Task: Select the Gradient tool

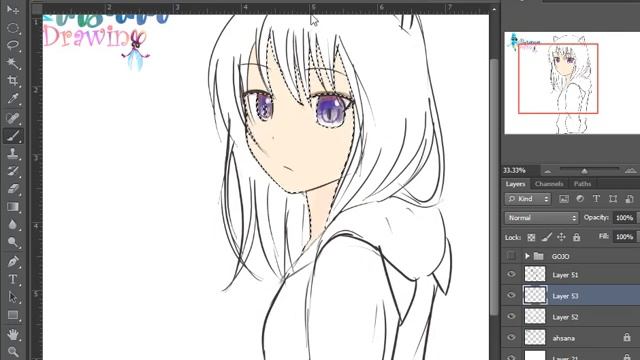Action: coord(13,207)
